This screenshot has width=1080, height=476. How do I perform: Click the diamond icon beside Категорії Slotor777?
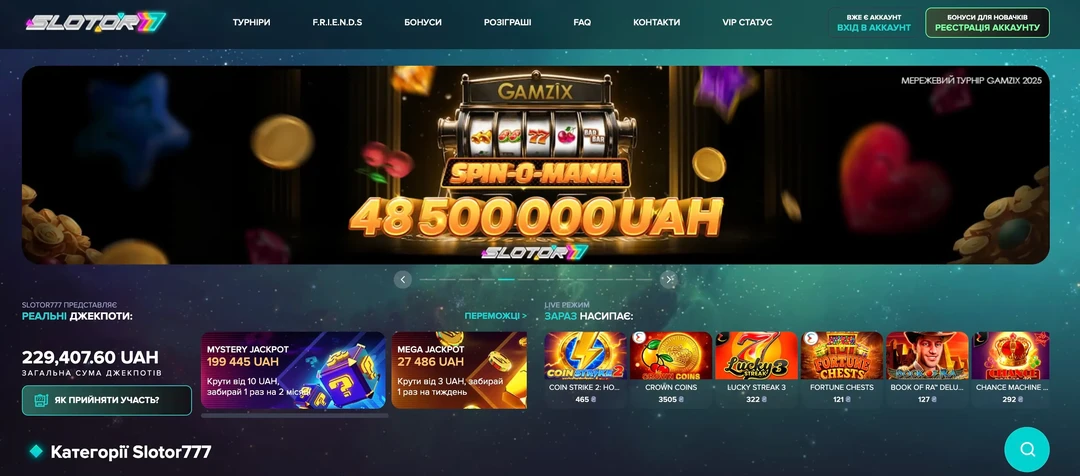coord(36,452)
